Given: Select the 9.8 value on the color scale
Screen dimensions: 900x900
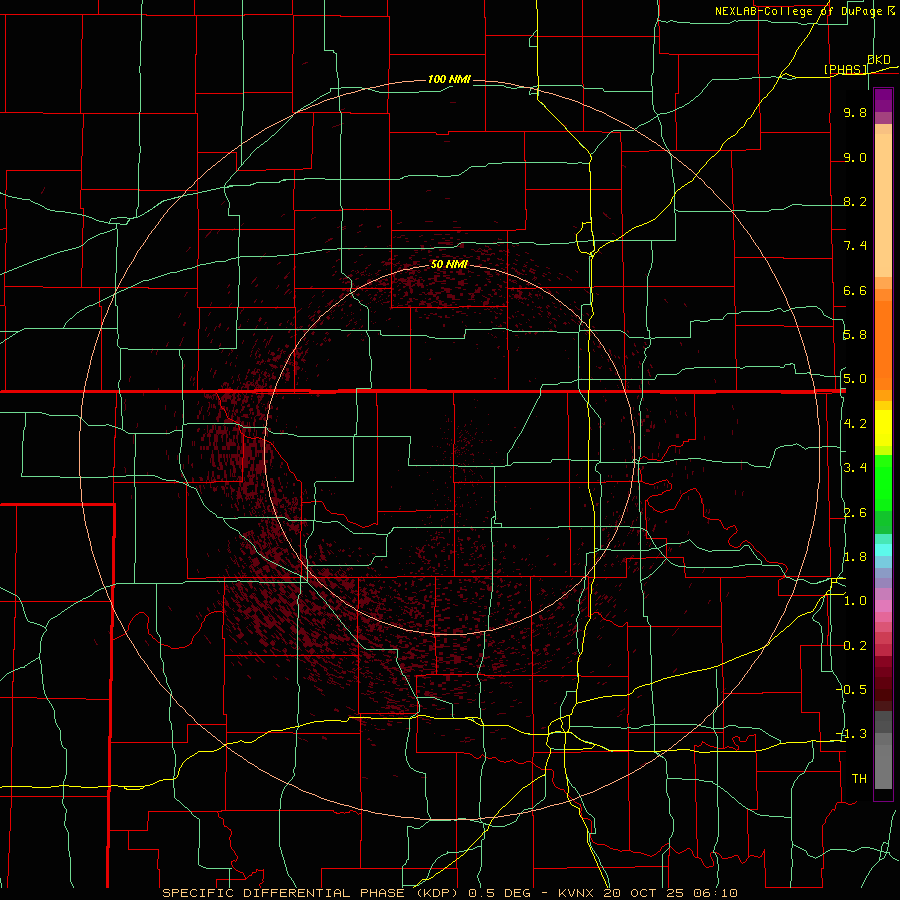Looking at the screenshot, I should (855, 112).
